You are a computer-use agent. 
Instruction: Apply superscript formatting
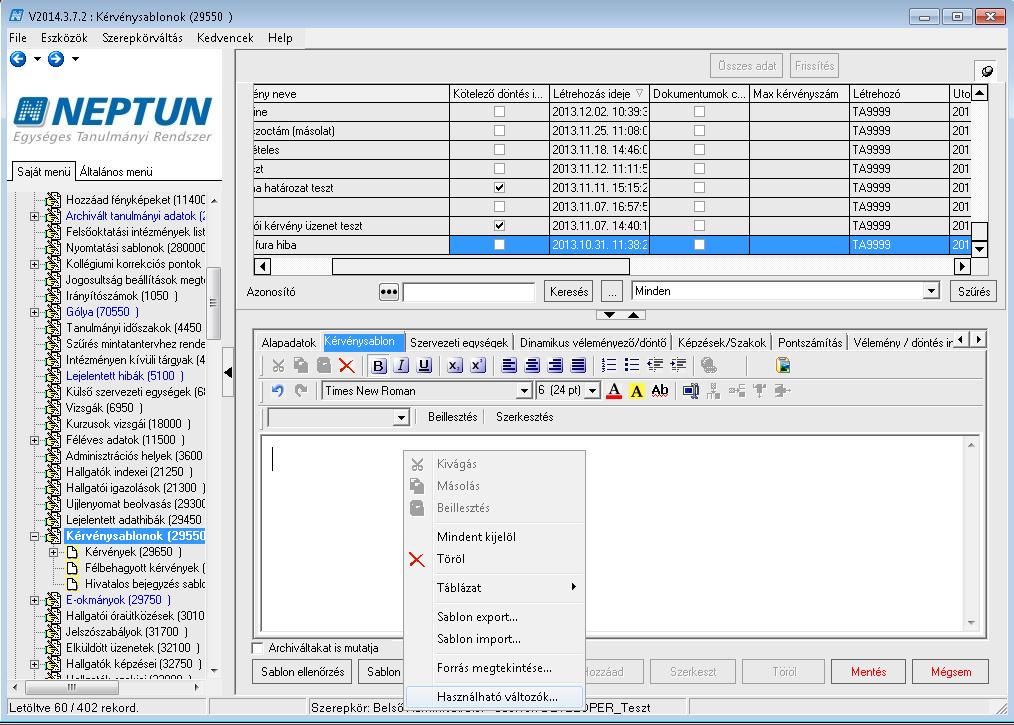pos(477,365)
